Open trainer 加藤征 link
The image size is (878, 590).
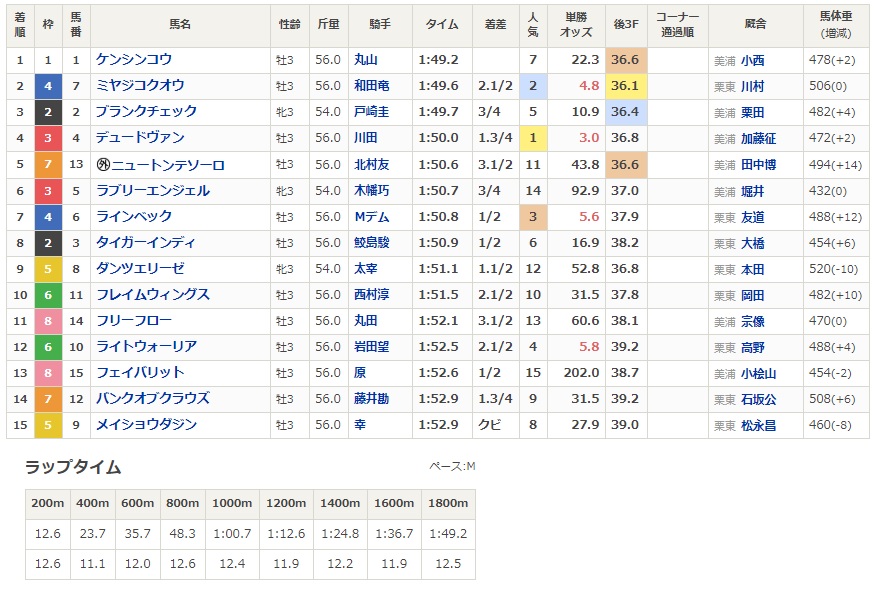point(758,138)
